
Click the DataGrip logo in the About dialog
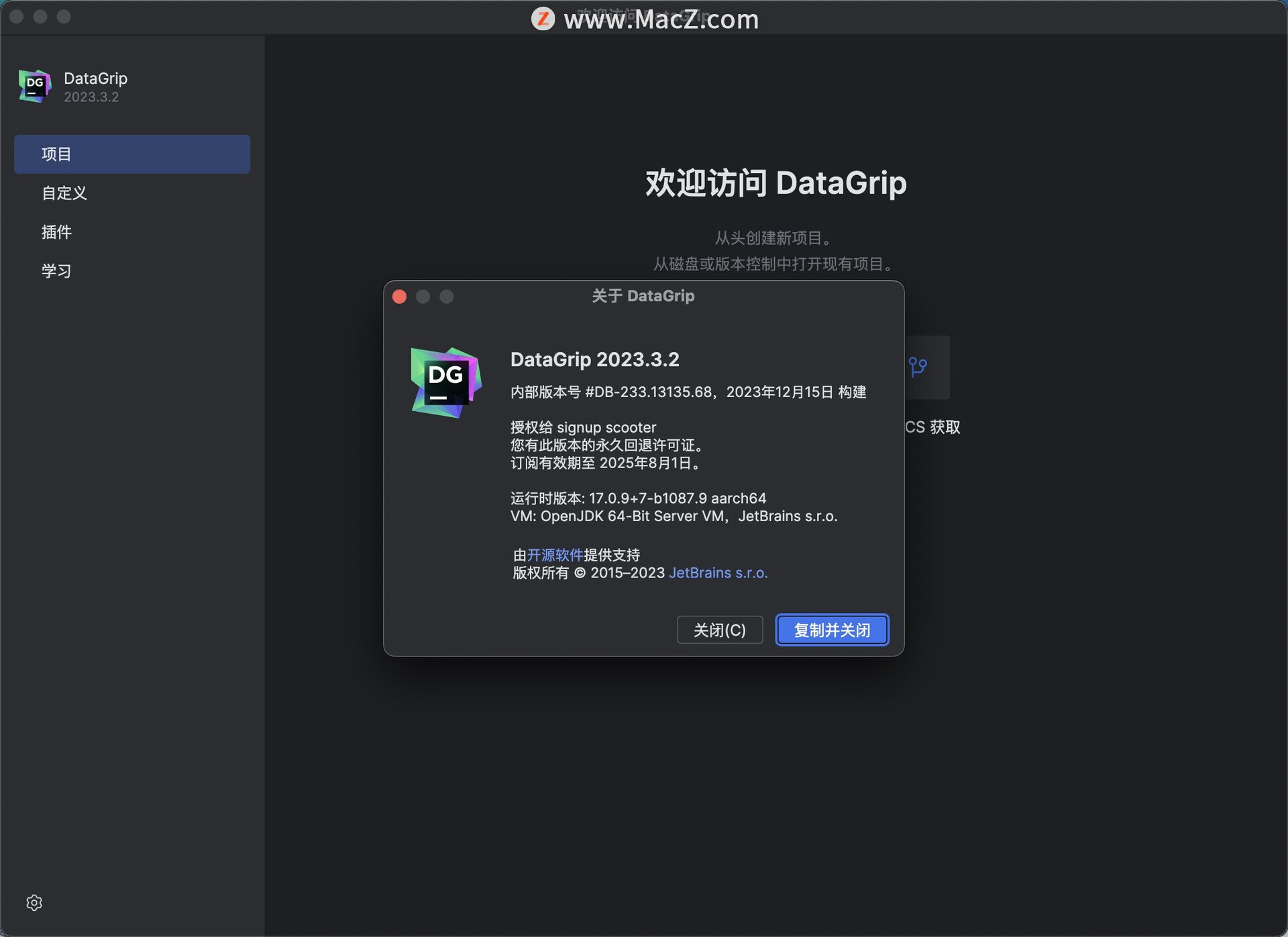click(446, 382)
